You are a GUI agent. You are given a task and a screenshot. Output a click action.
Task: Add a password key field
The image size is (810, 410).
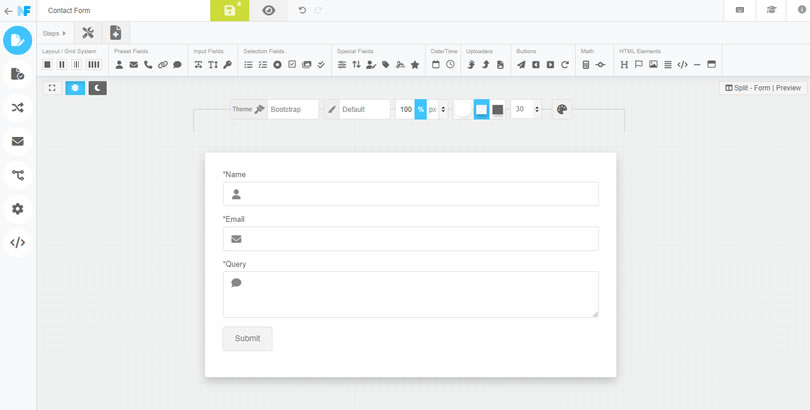pyautogui.click(x=228, y=65)
